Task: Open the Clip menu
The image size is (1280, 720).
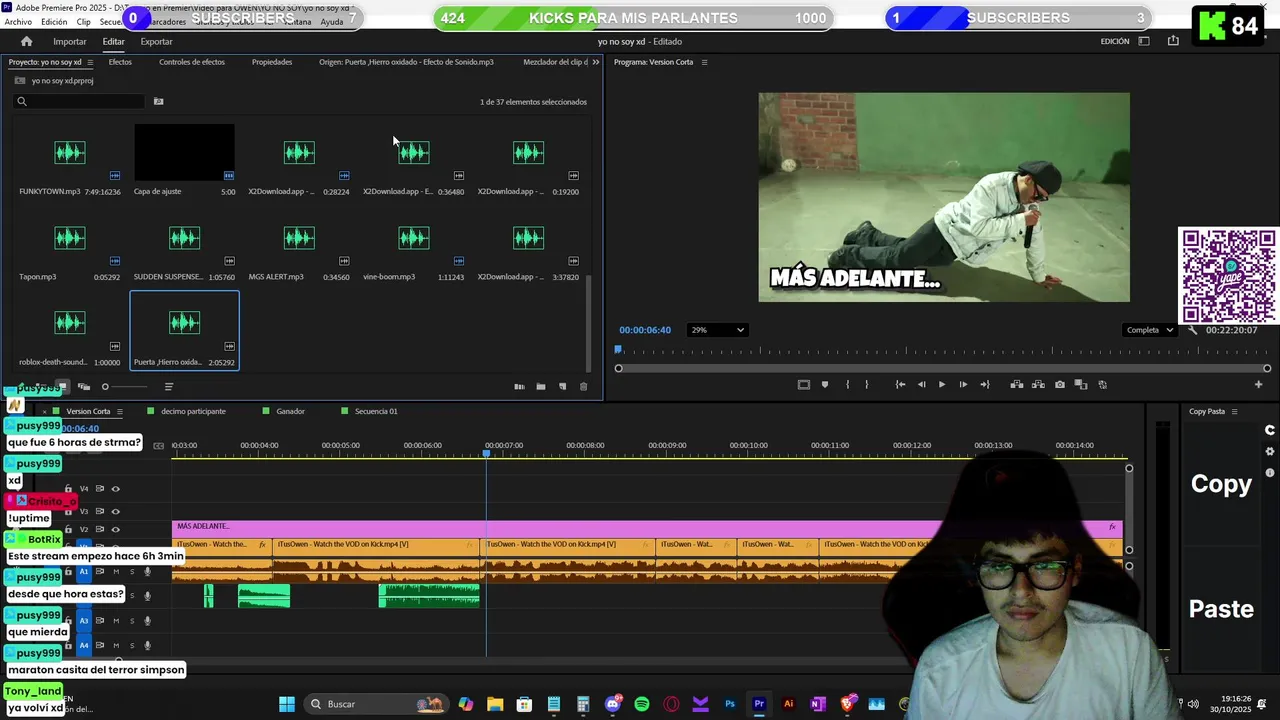Action: (x=84, y=22)
